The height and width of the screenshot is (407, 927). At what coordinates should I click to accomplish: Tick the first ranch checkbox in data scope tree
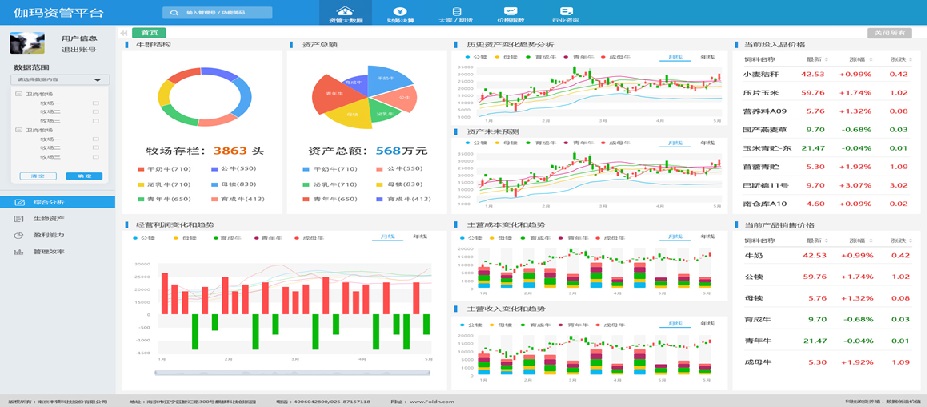[x=95, y=102]
